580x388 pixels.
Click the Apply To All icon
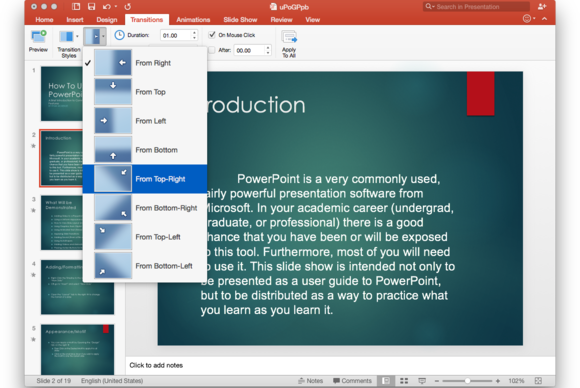tap(289, 37)
